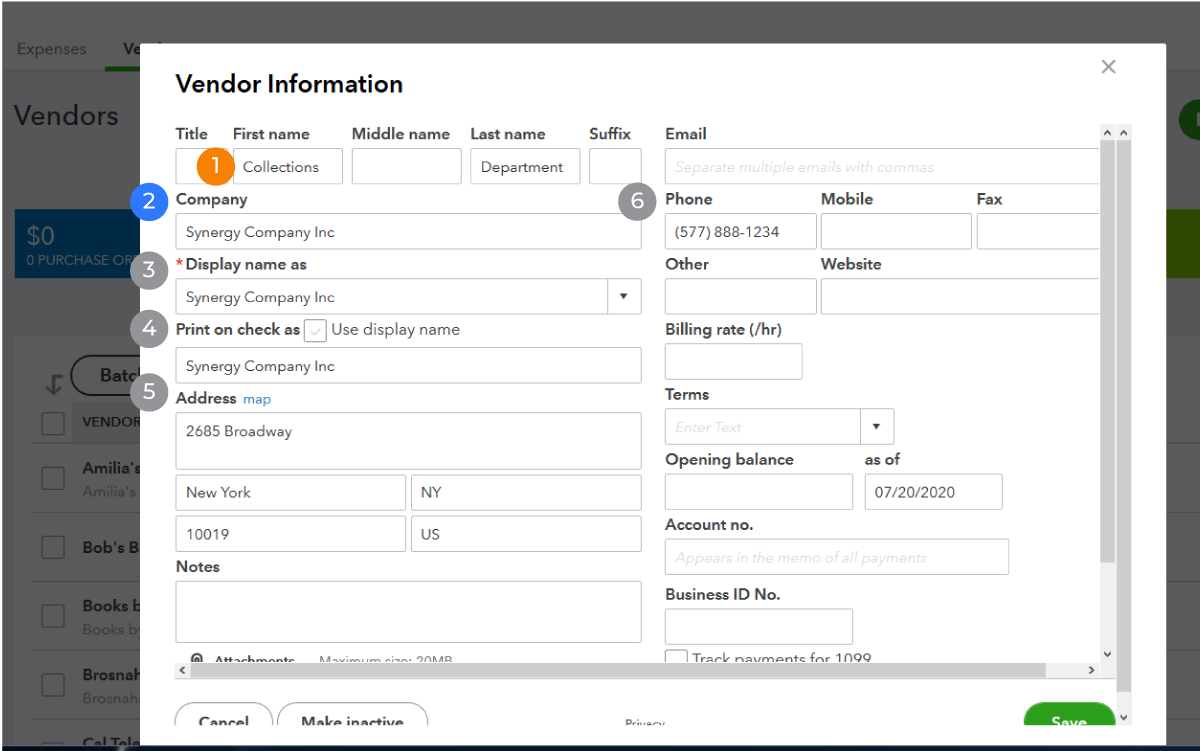Edit the city field New York

pos(290,492)
